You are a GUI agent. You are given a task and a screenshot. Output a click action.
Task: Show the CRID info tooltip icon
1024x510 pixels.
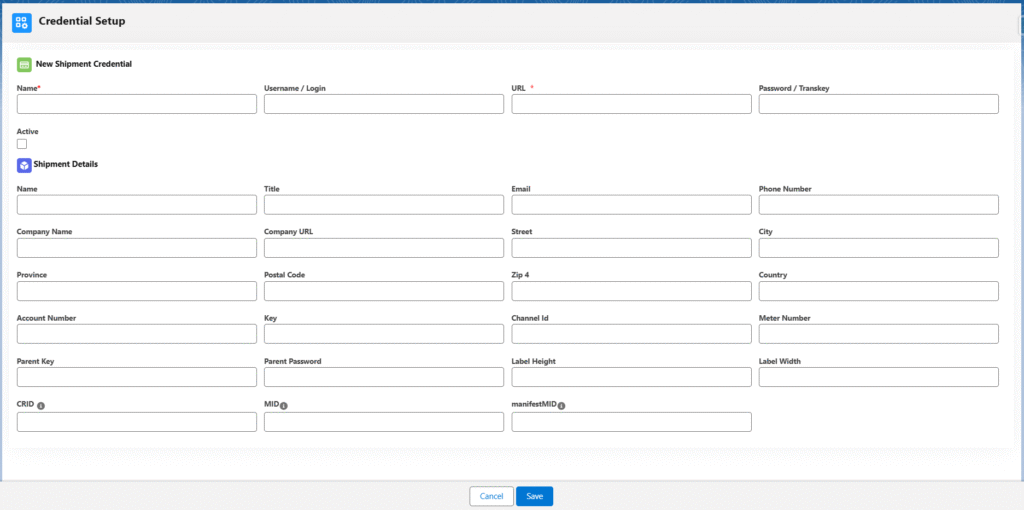coord(41,406)
